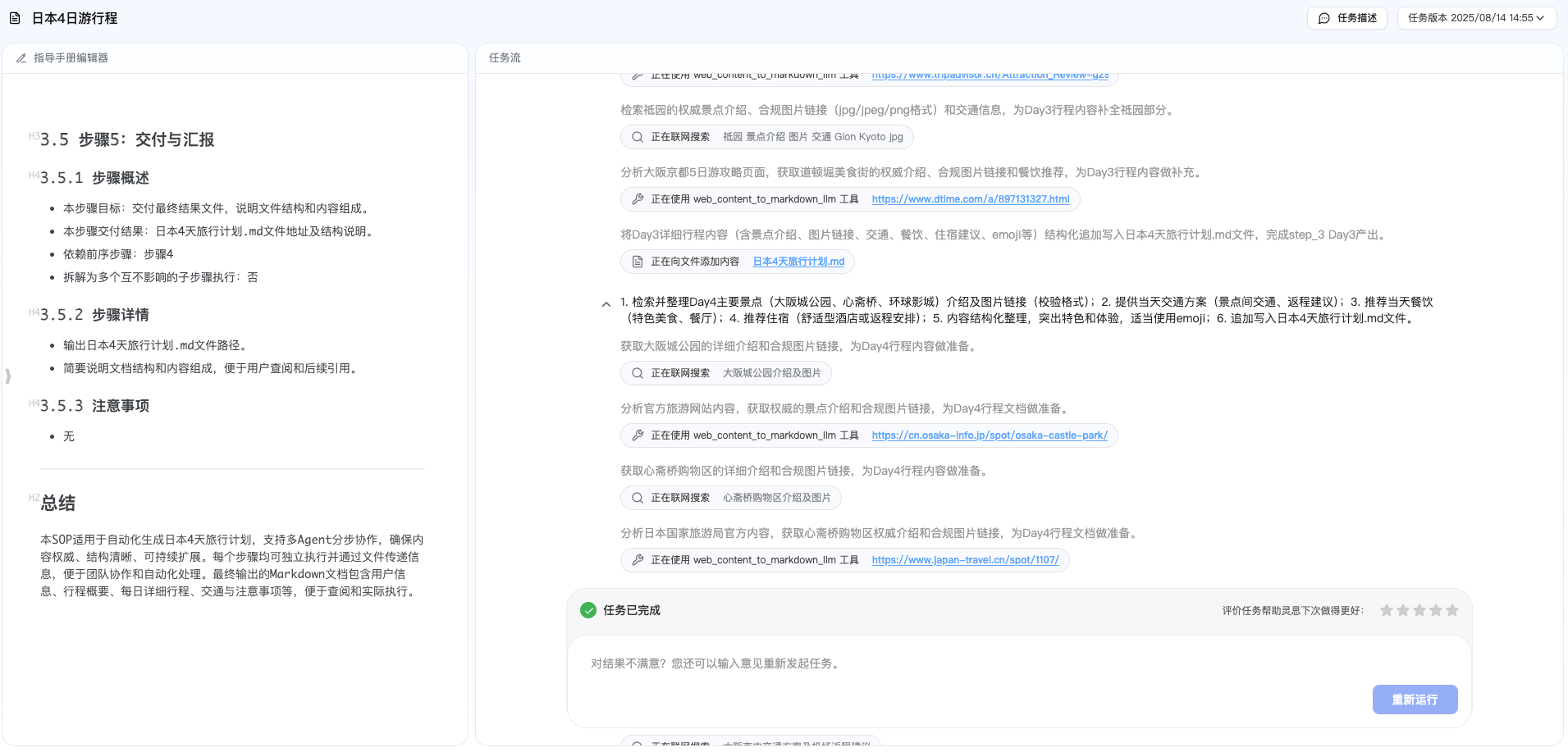This screenshot has height=752, width=1568.
Task: Collapse the left panel side handle
Action: (8, 376)
